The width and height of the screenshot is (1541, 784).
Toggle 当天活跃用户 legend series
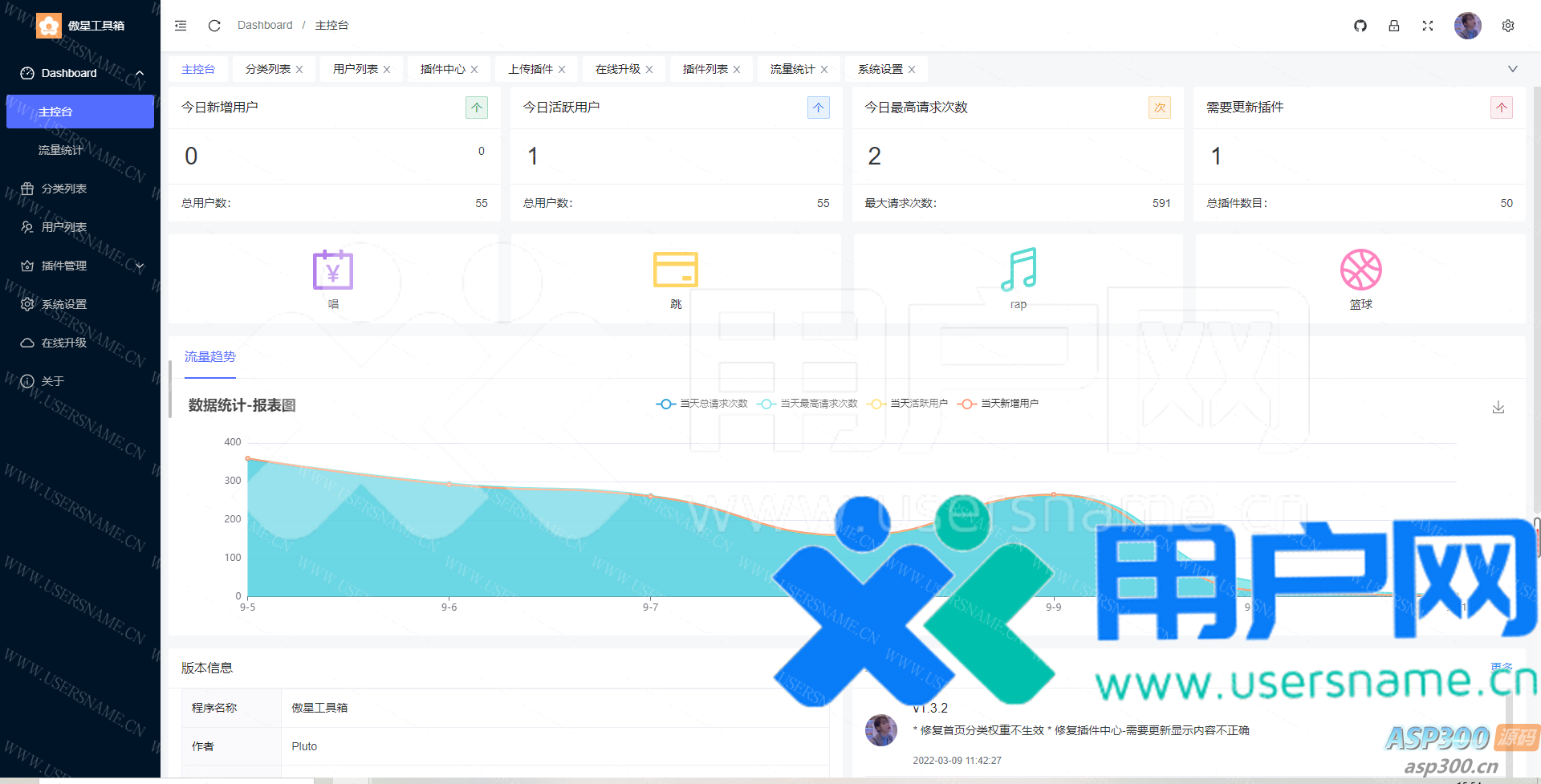click(908, 404)
